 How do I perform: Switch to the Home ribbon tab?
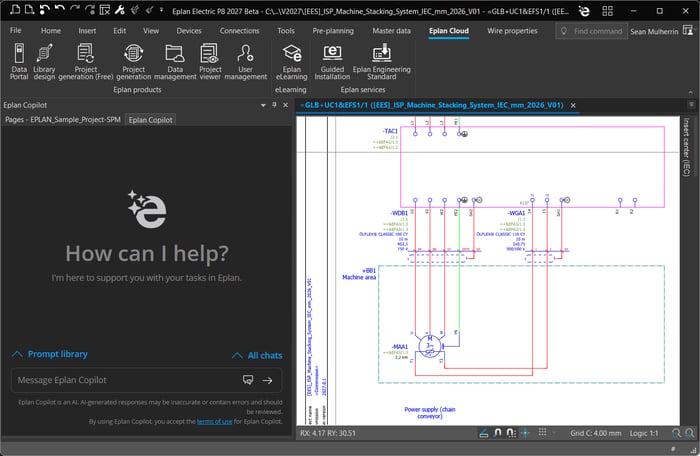(x=51, y=31)
